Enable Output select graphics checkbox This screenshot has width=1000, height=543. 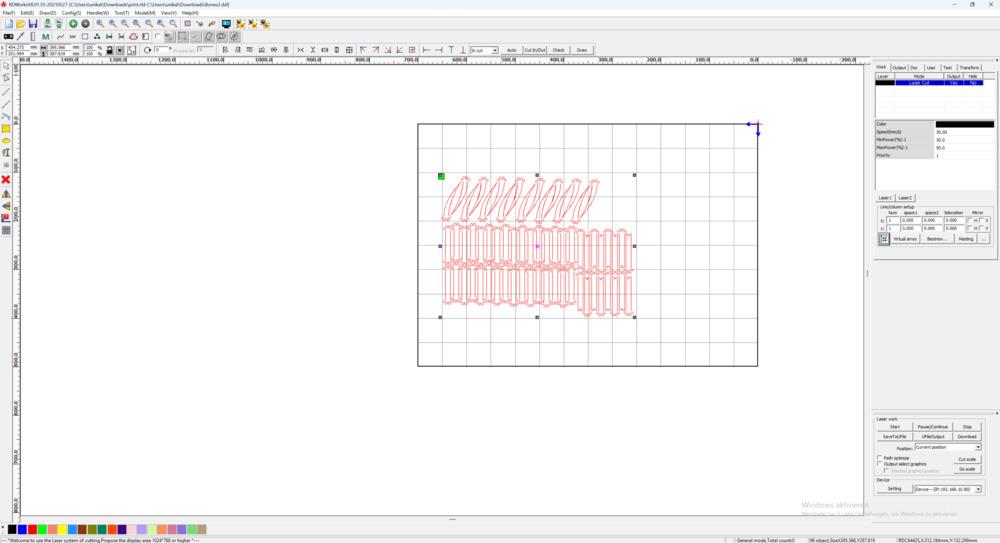point(880,464)
